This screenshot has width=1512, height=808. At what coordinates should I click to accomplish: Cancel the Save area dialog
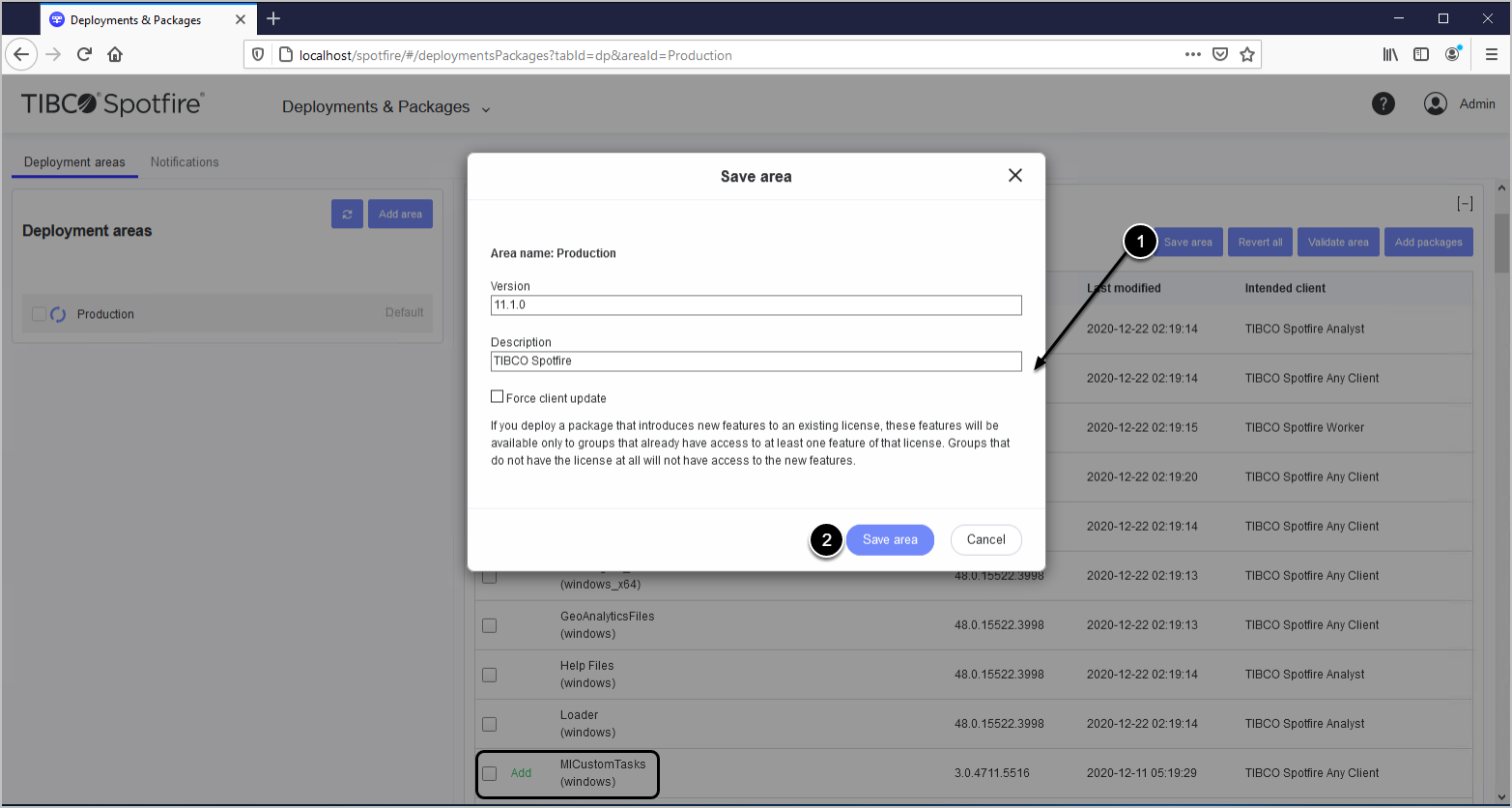[985, 539]
